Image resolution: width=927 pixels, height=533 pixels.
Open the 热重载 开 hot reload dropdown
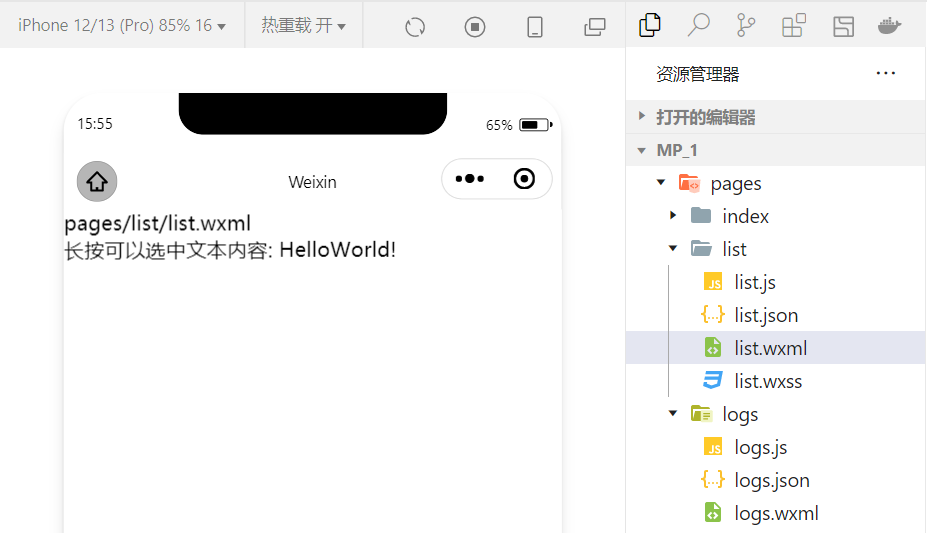(303, 25)
